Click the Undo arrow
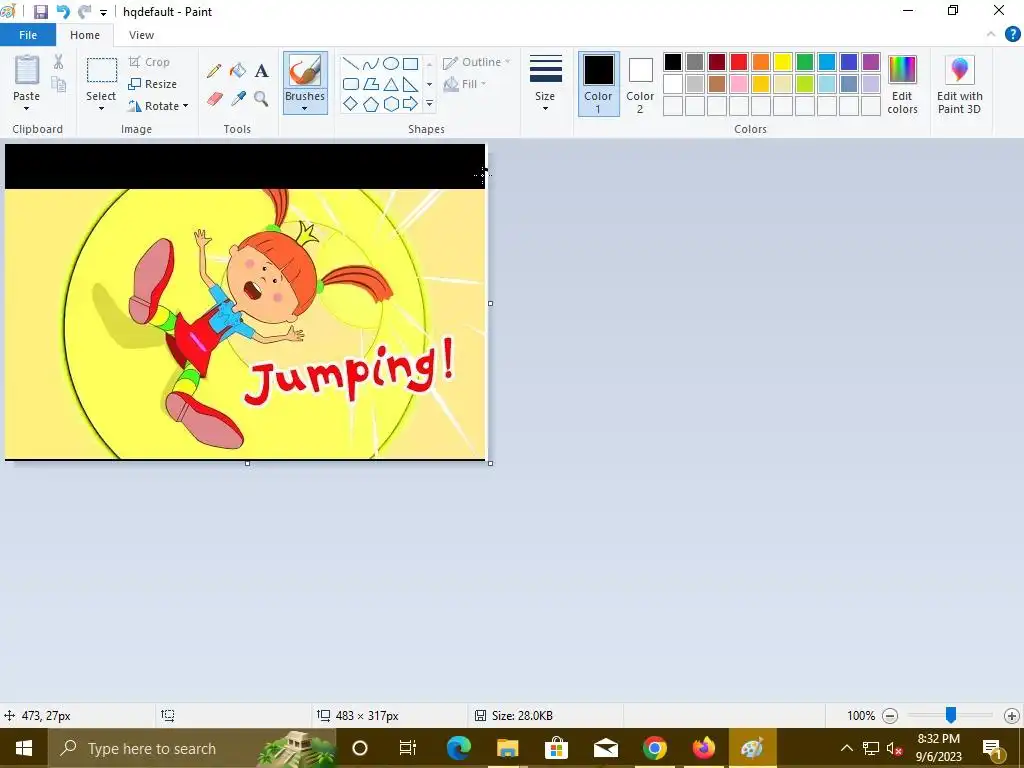 pos(63,12)
